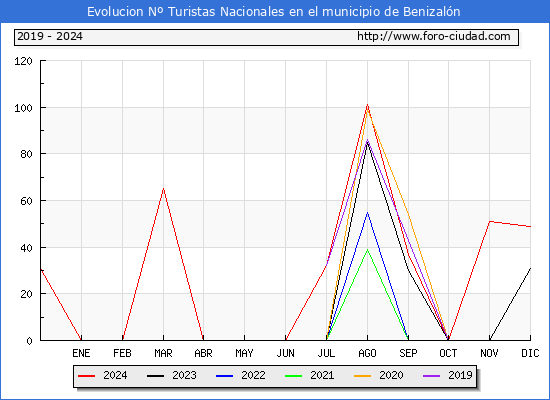Click the JUL month axis label
The width and height of the screenshot is (550, 400).
coord(326,353)
